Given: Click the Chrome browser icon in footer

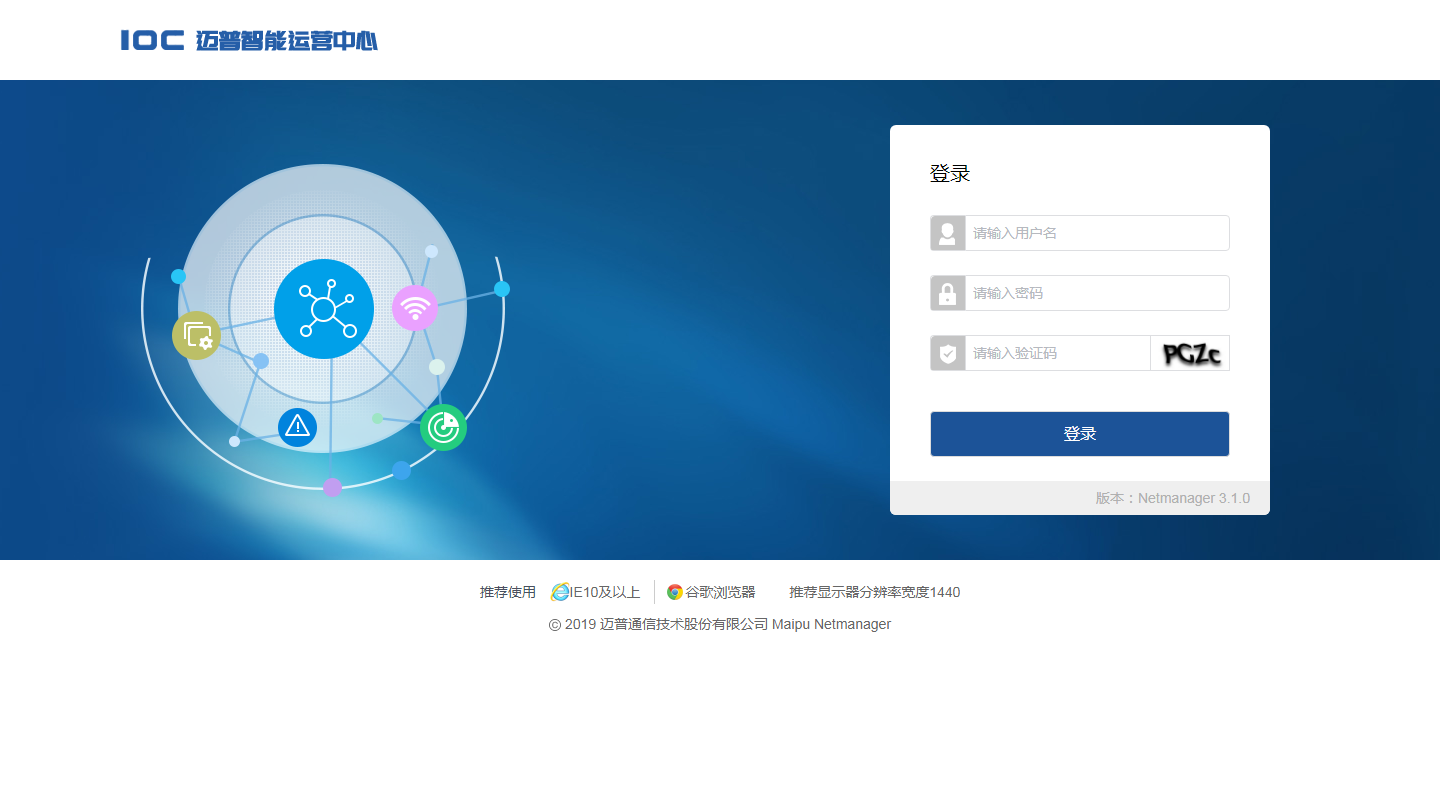Looking at the screenshot, I should [675, 592].
